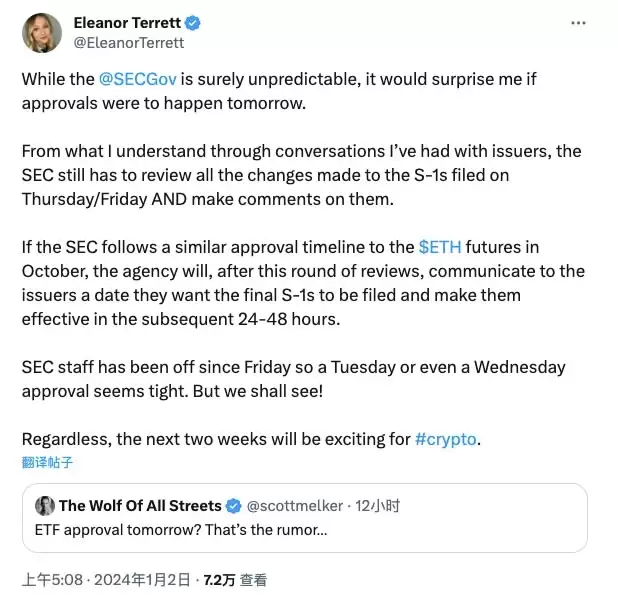This screenshot has height=597, width=618.
Task: Open the @EleanorTerrett handle
Action: click(129, 43)
